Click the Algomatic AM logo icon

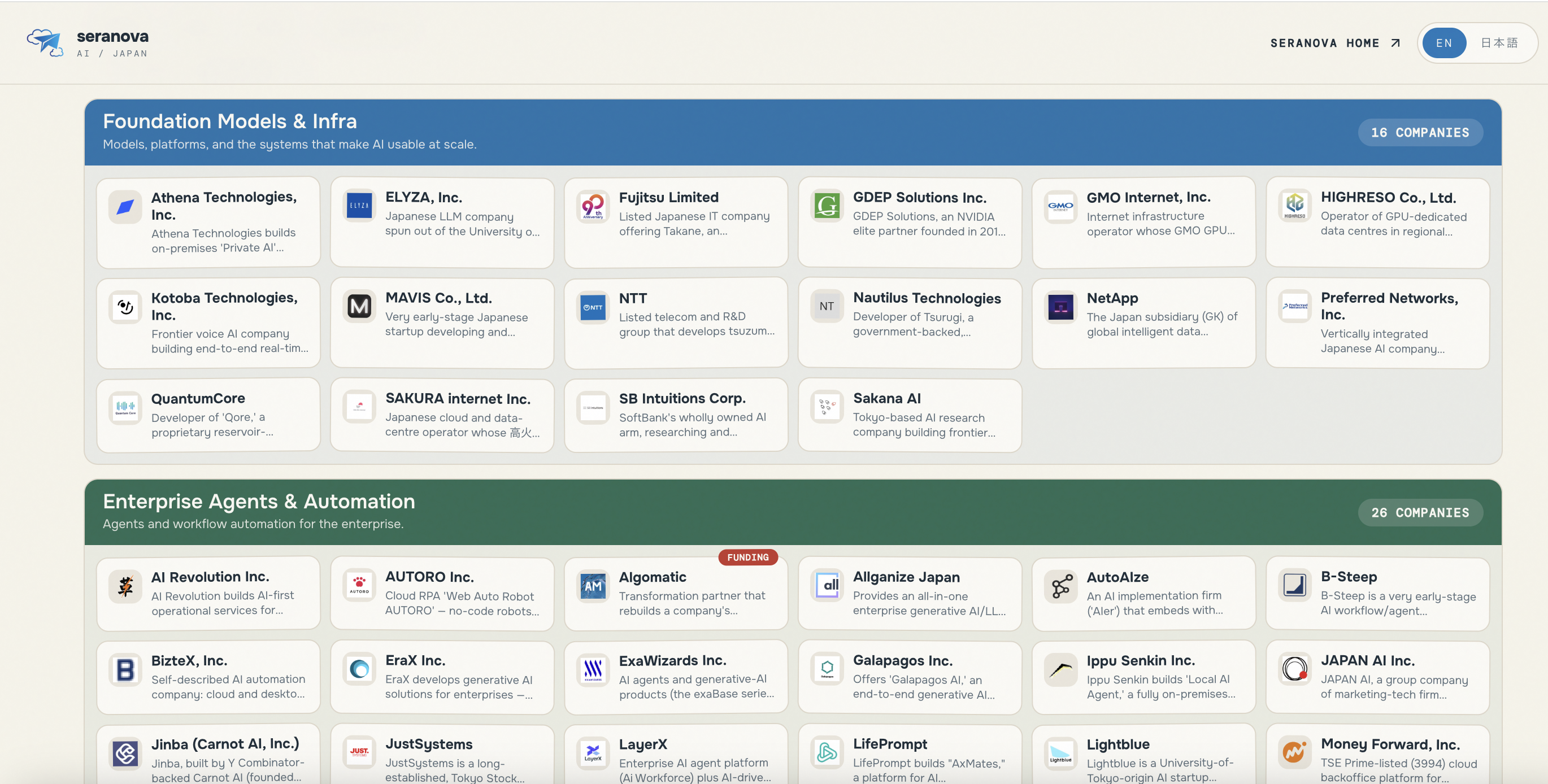pyautogui.click(x=593, y=586)
